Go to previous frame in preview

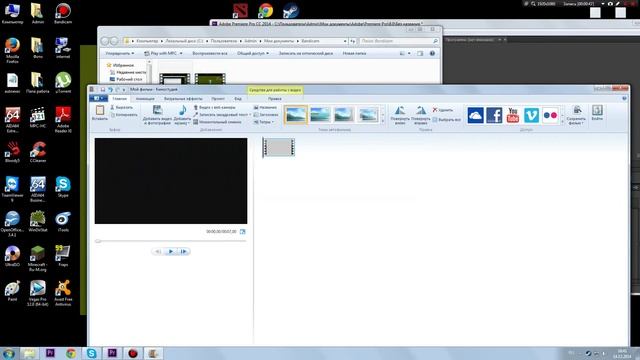(x=158, y=251)
